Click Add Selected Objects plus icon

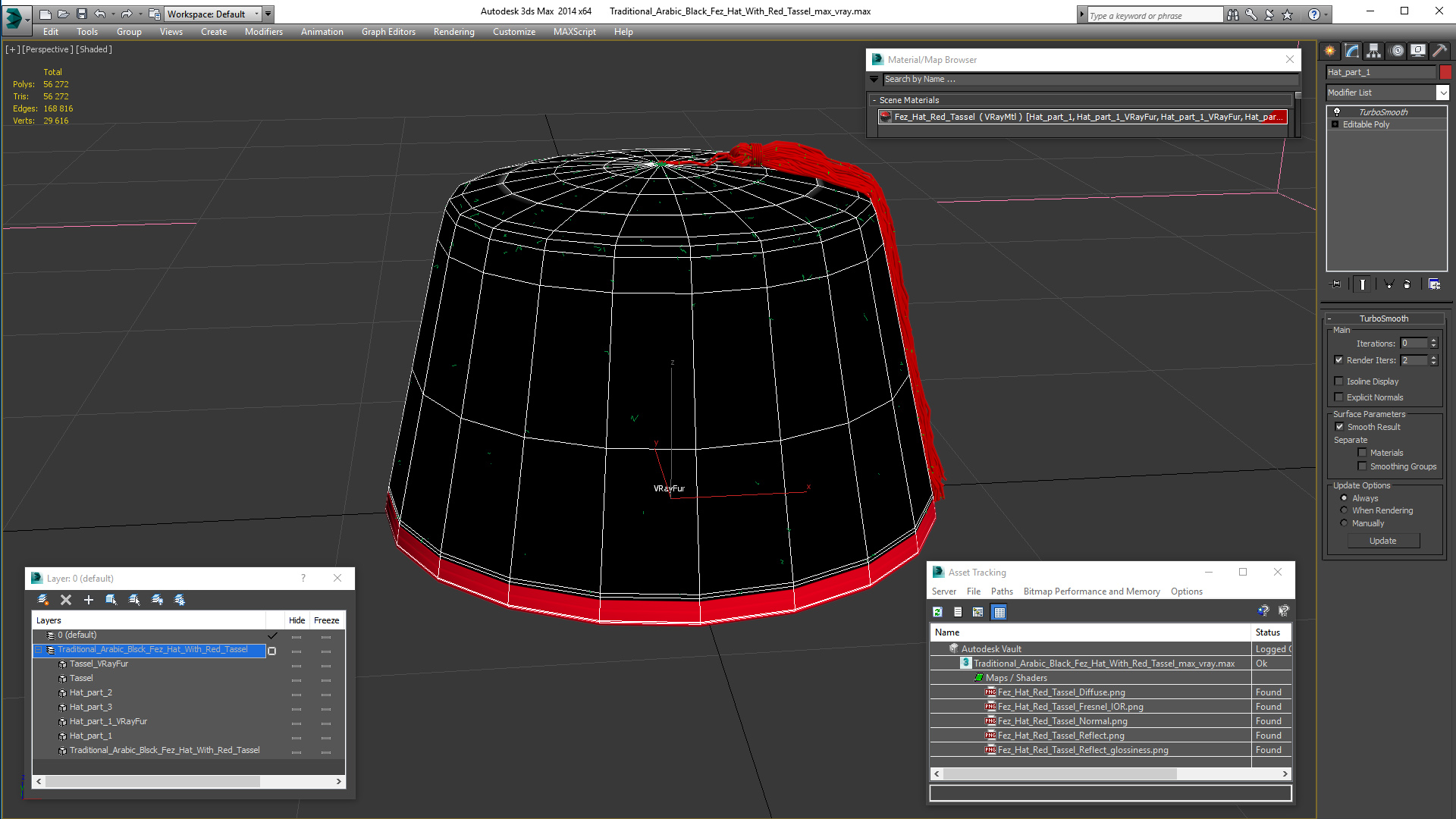click(x=89, y=600)
